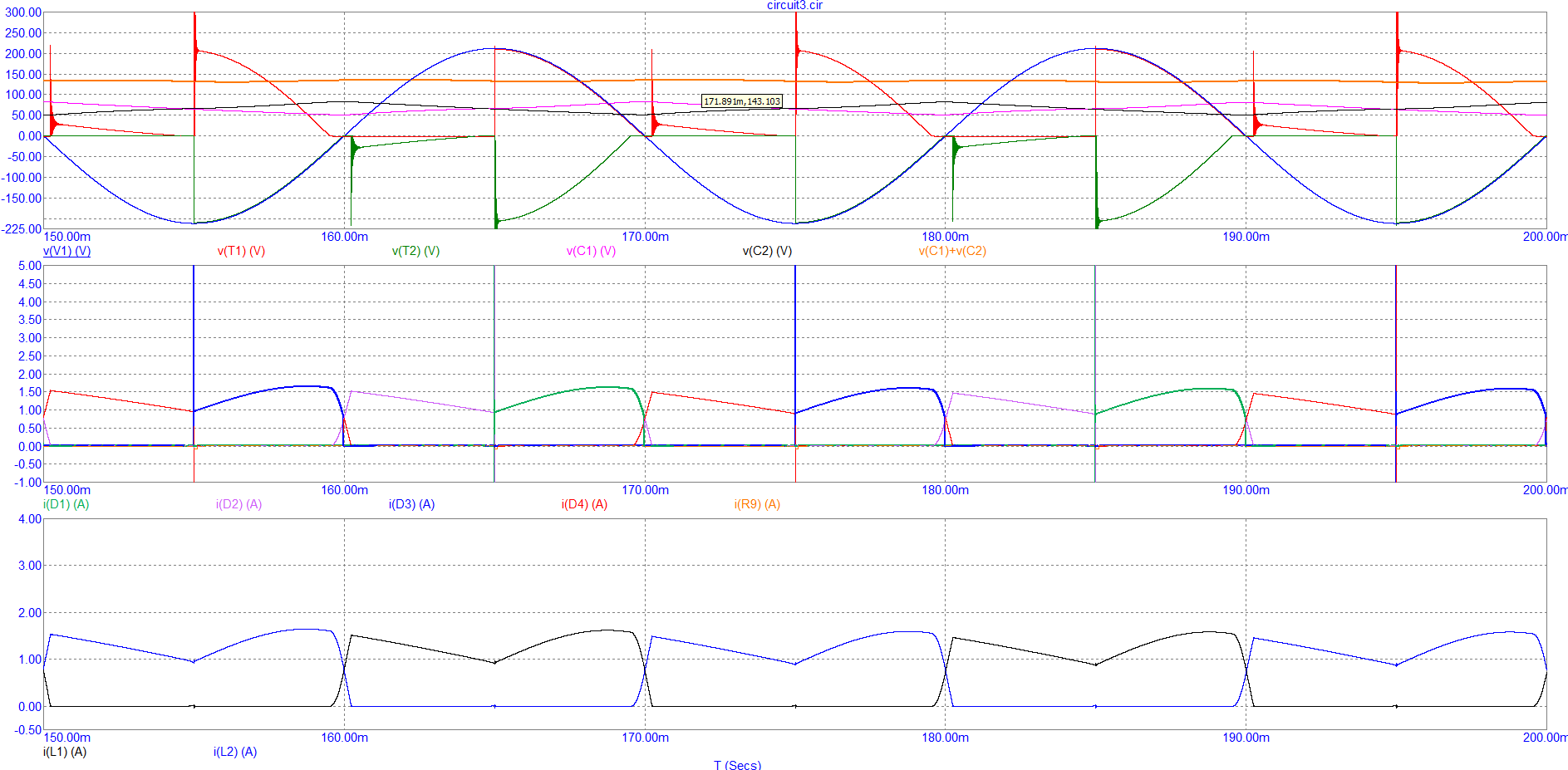Select the i(D2) (A) waveform label
Screen dimensions: 1568x770
(238, 504)
